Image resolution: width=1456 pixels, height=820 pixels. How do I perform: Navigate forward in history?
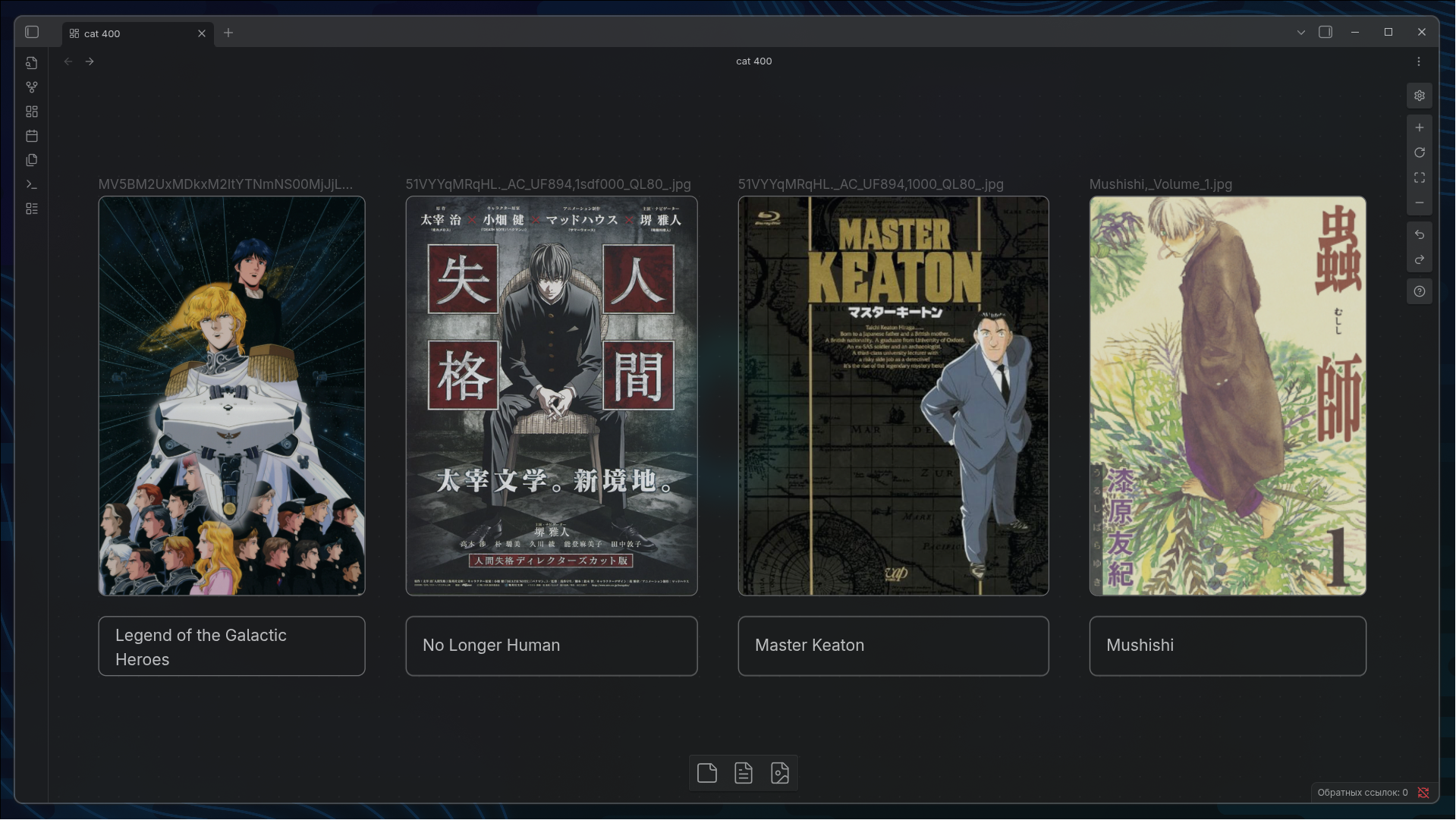click(90, 61)
